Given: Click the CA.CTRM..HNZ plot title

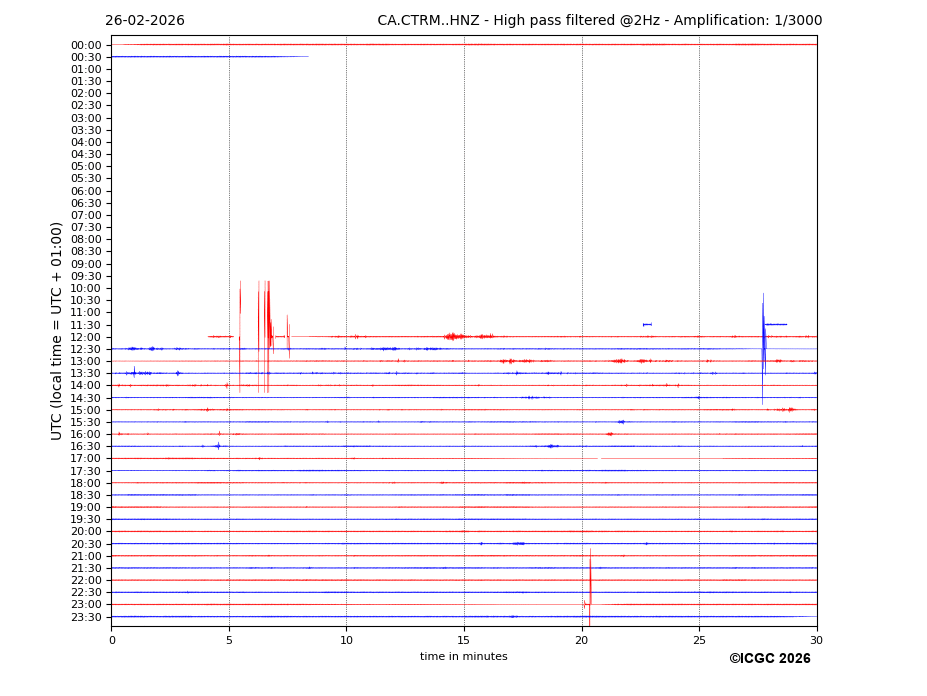Looking at the screenshot, I should (599, 21).
